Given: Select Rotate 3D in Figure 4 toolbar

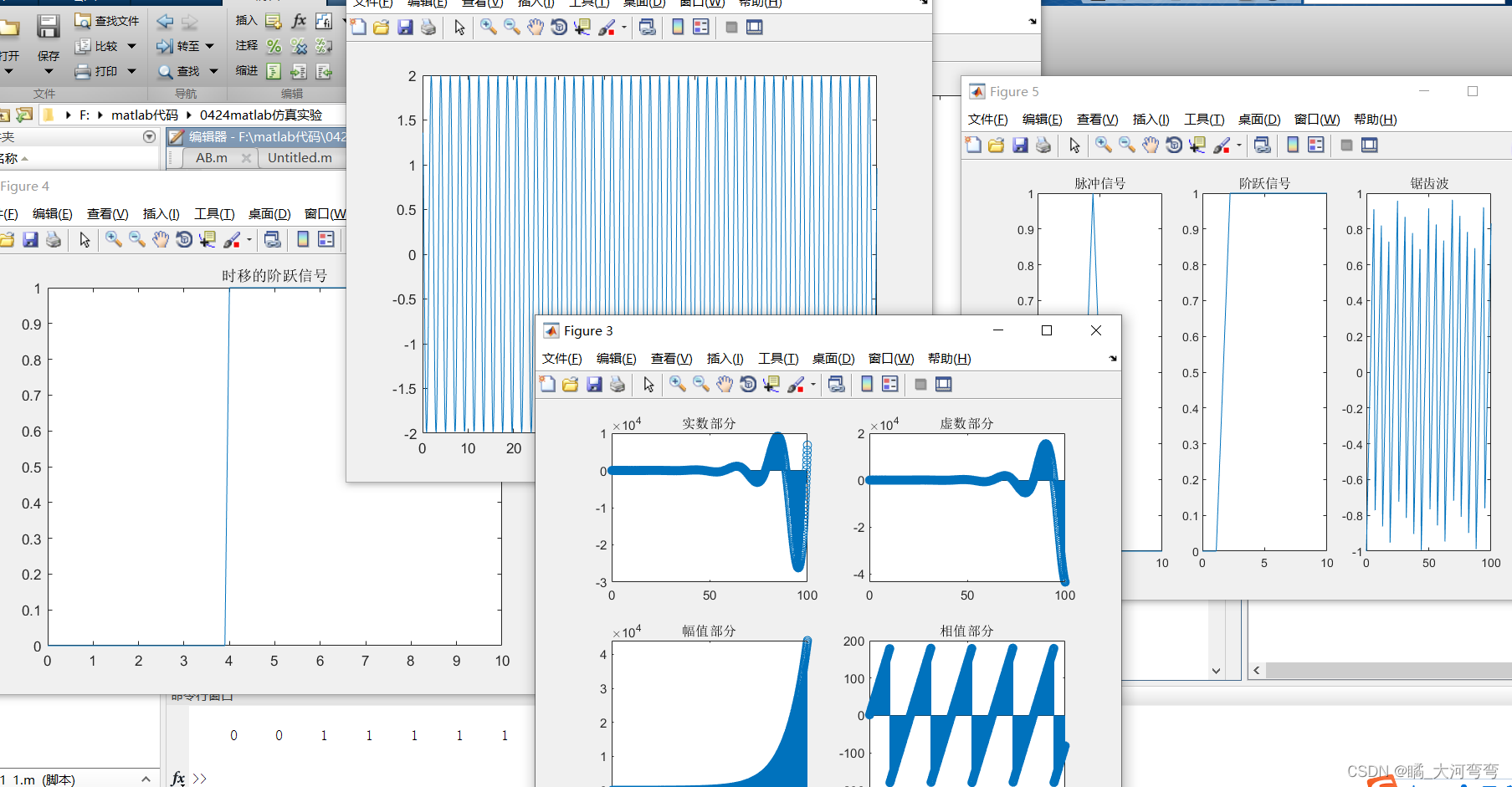Looking at the screenshot, I should [184, 240].
